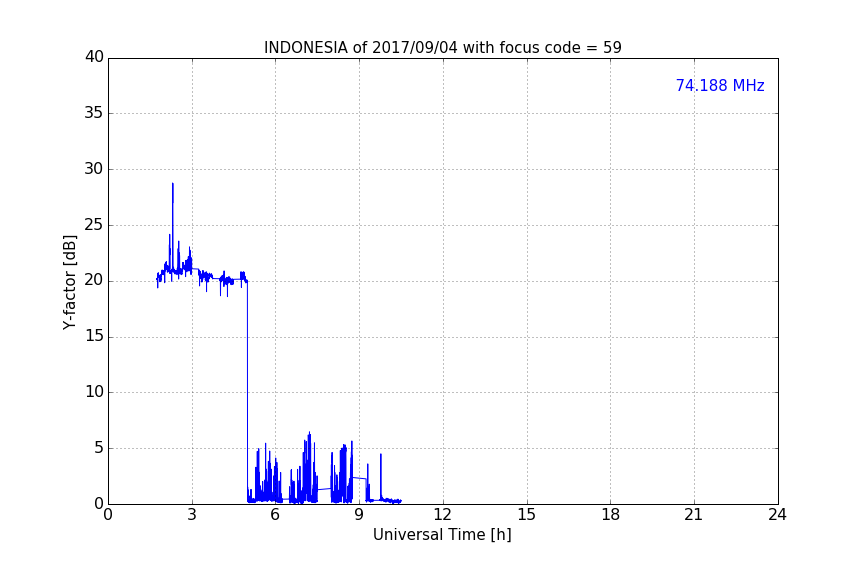The height and width of the screenshot is (576, 864).
Task: Click the 'Universal Time [h]' axis label
Action: coord(442,535)
